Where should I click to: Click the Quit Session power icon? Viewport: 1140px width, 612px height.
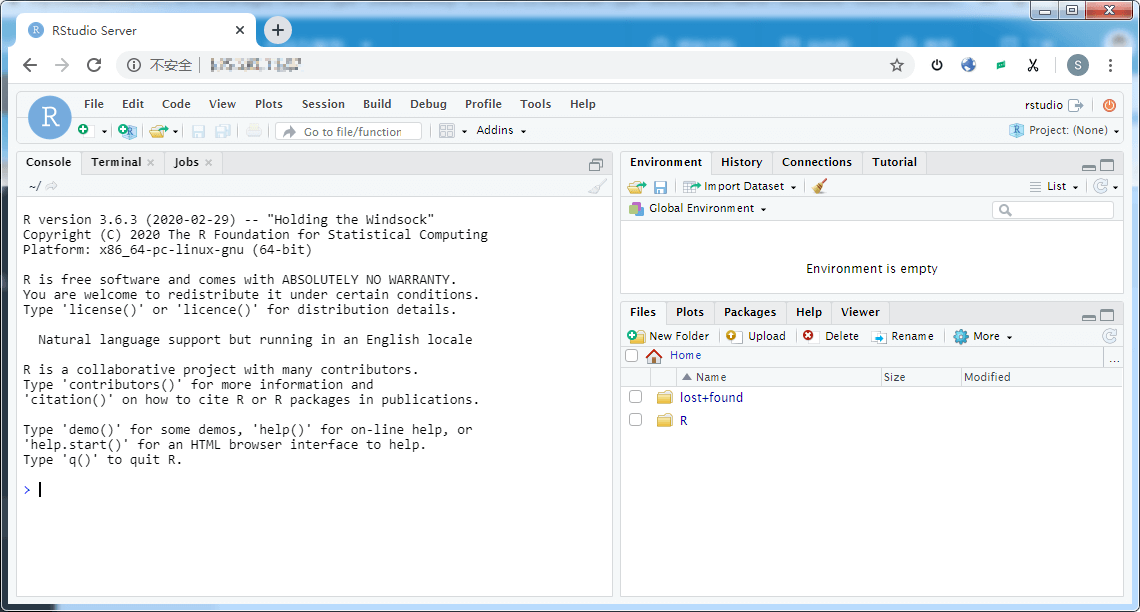[1109, 105]
